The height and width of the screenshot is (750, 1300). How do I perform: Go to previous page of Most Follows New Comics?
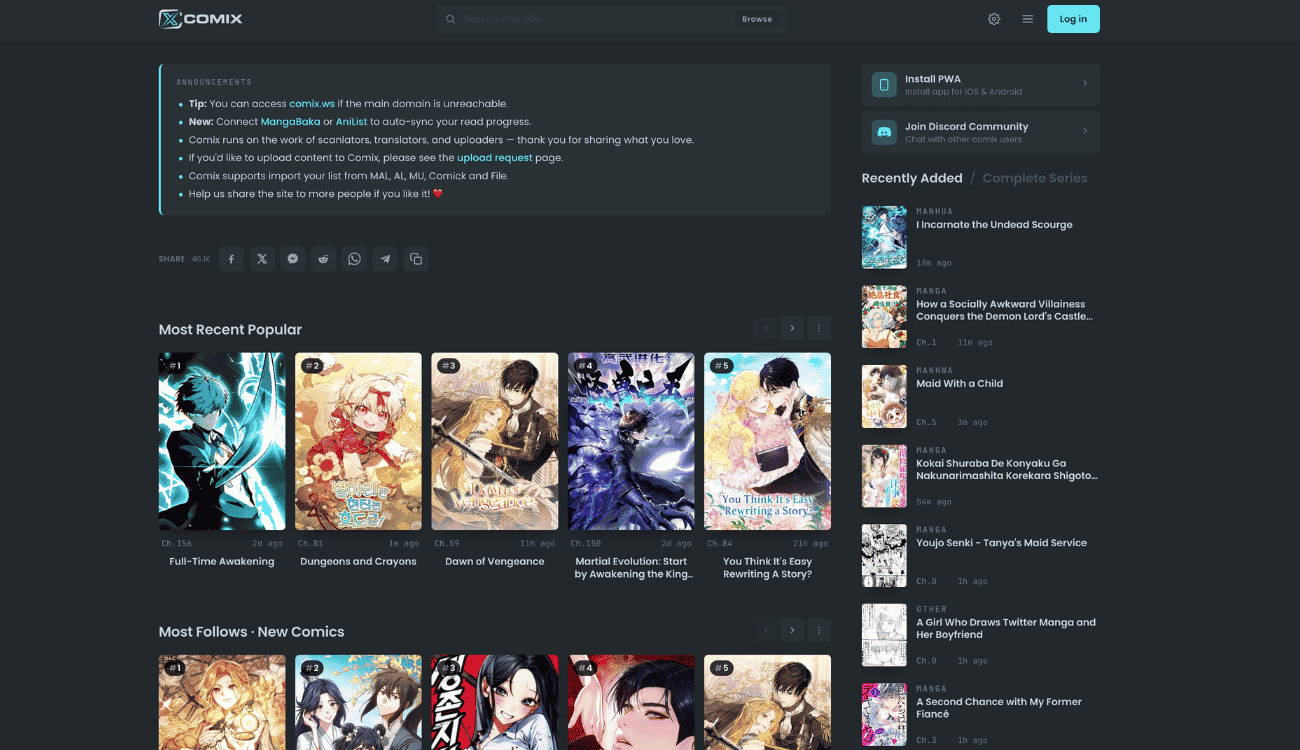766,630
